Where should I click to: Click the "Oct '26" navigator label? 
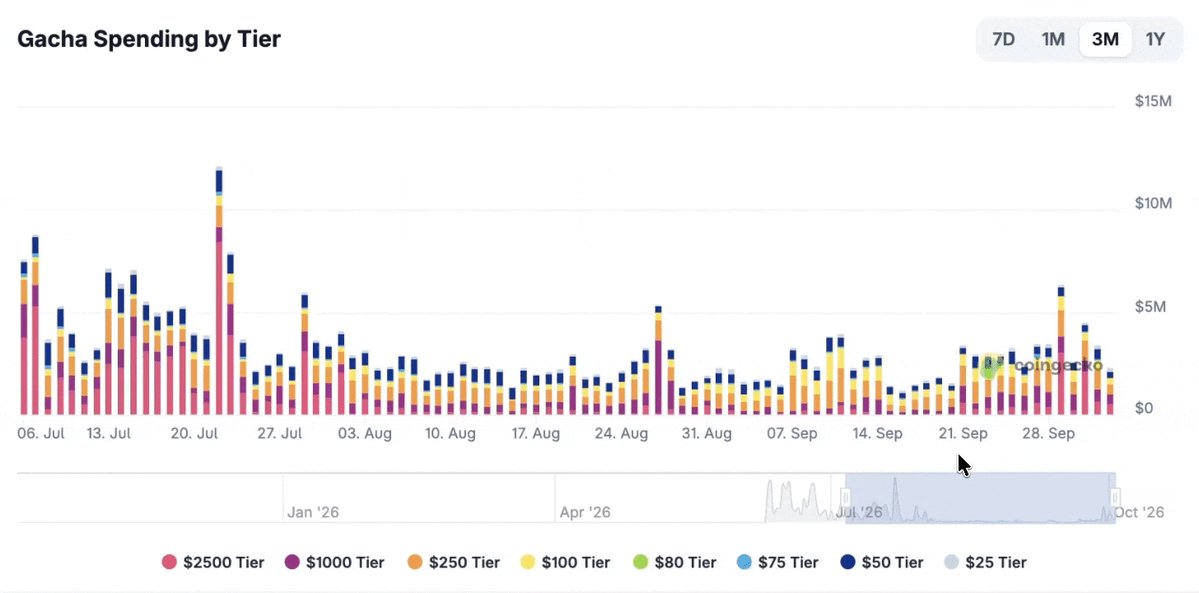click(x=1139, y=512)
